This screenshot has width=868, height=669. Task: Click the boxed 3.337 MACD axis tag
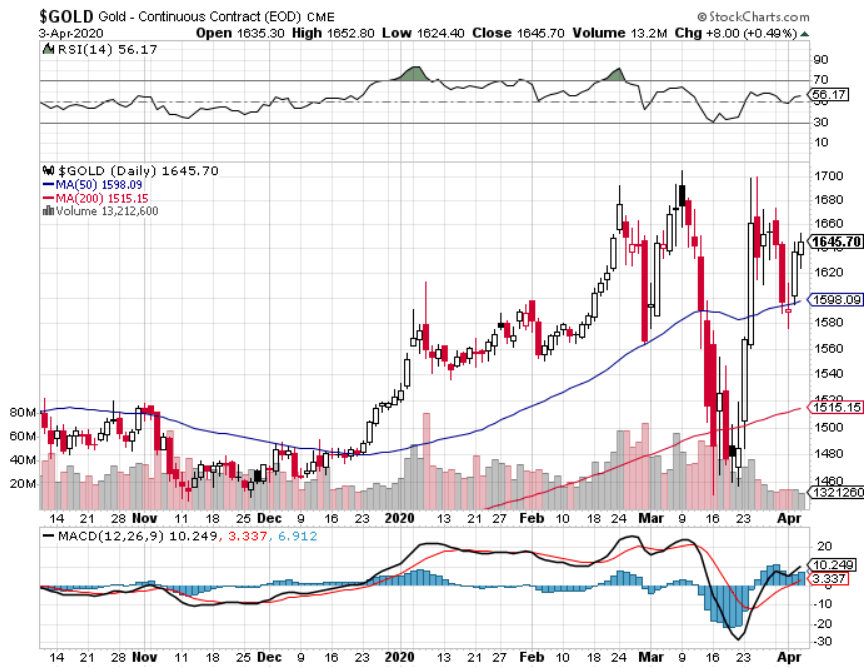click(828, 579)
